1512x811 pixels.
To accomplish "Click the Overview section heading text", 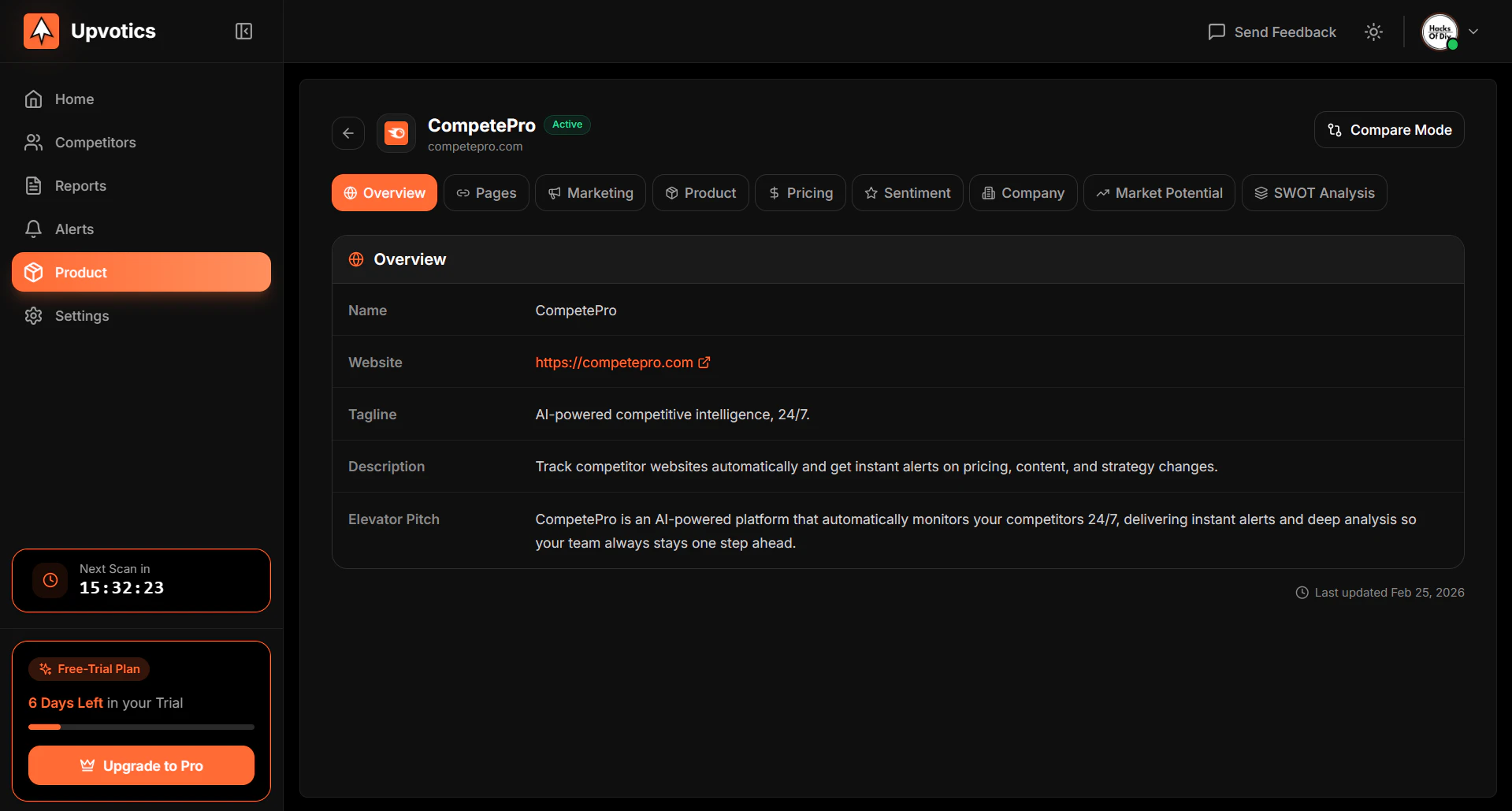I will pyautogui.click(x=410, y=259).
